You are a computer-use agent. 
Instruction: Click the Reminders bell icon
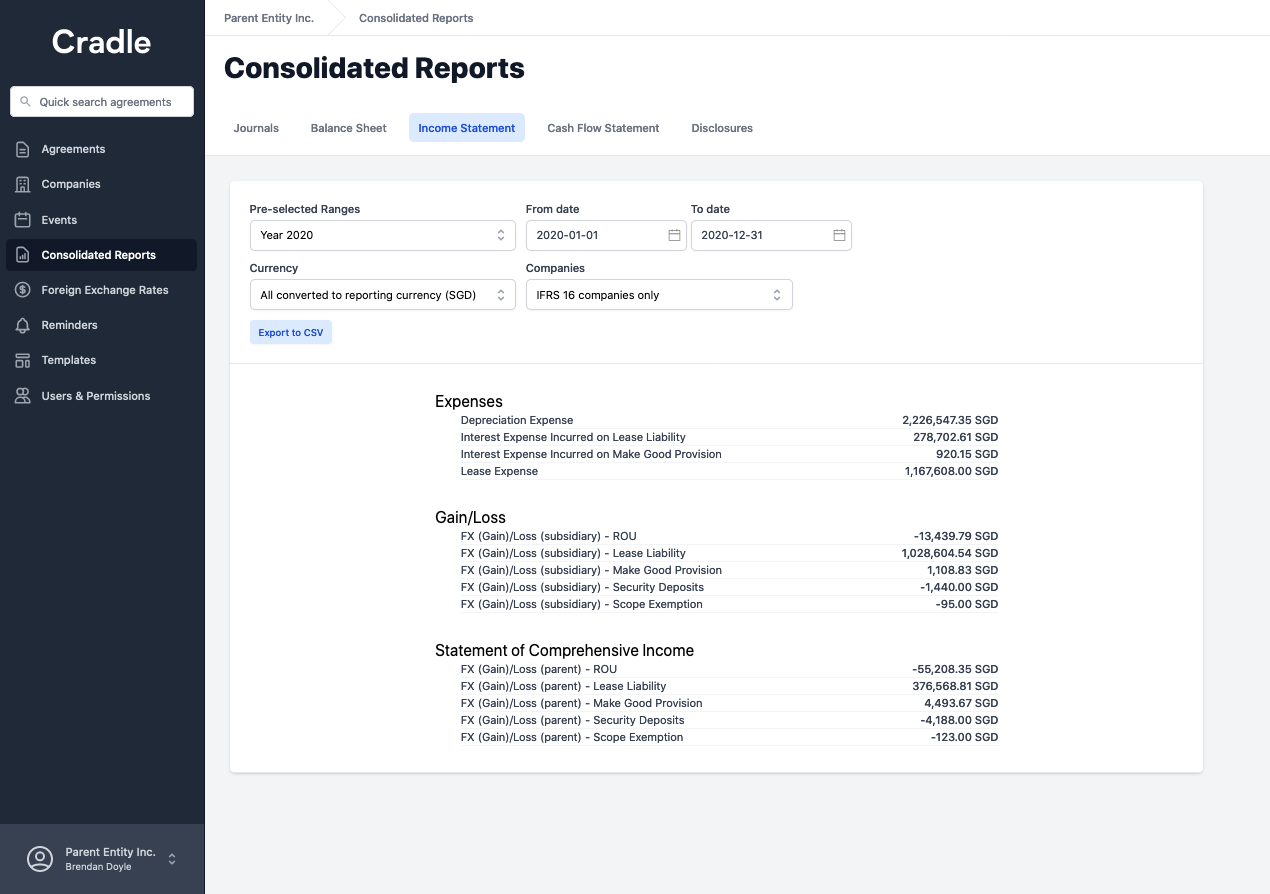tap(23, 325)
